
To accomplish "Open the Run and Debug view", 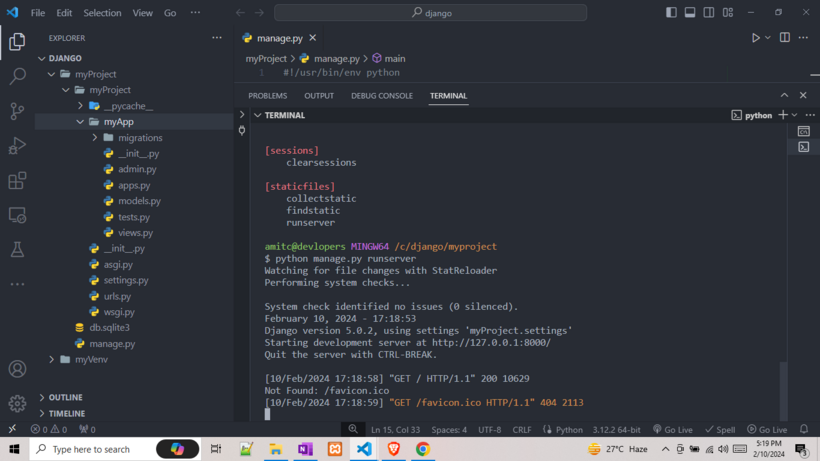I will [17, 146].
